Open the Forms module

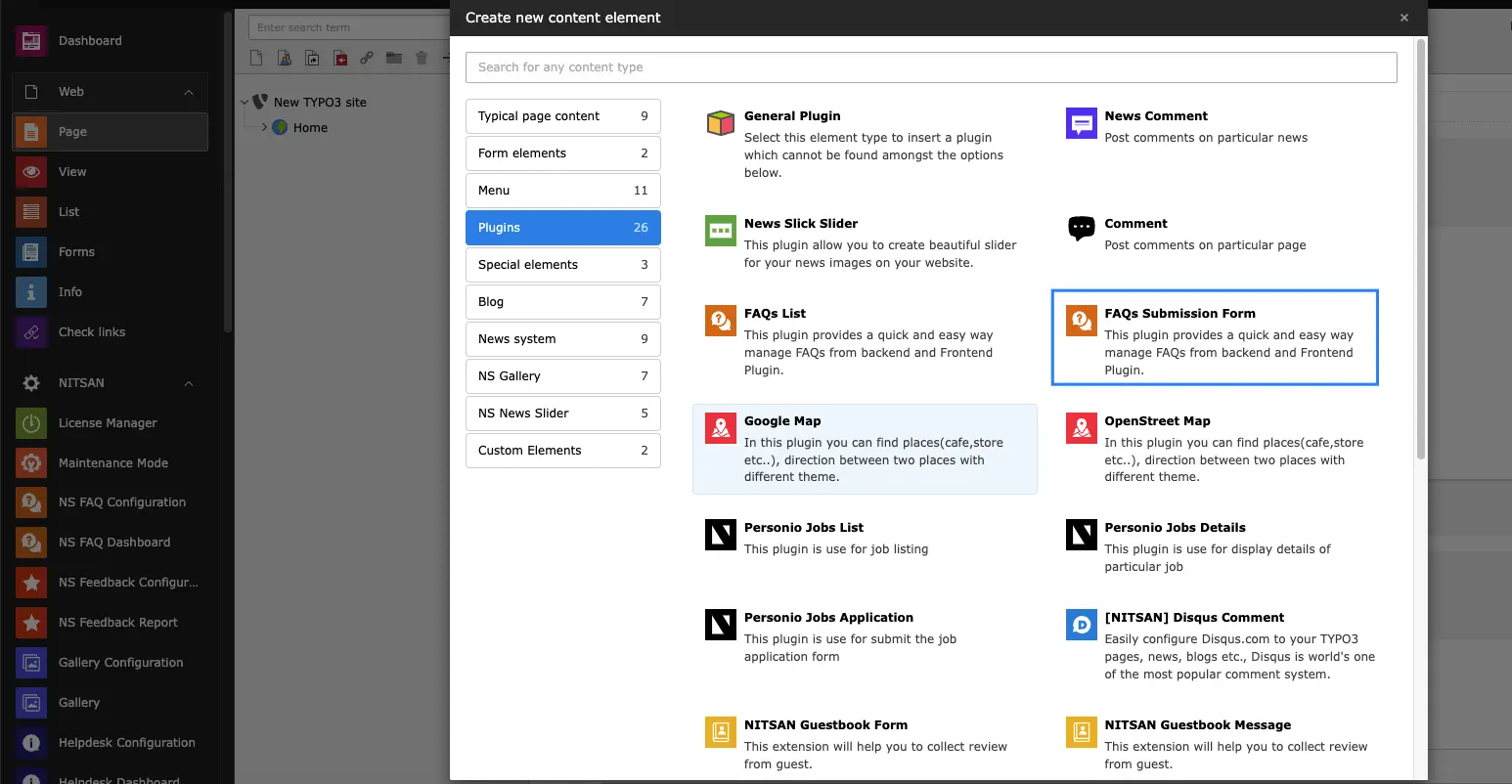click(110, 252)
